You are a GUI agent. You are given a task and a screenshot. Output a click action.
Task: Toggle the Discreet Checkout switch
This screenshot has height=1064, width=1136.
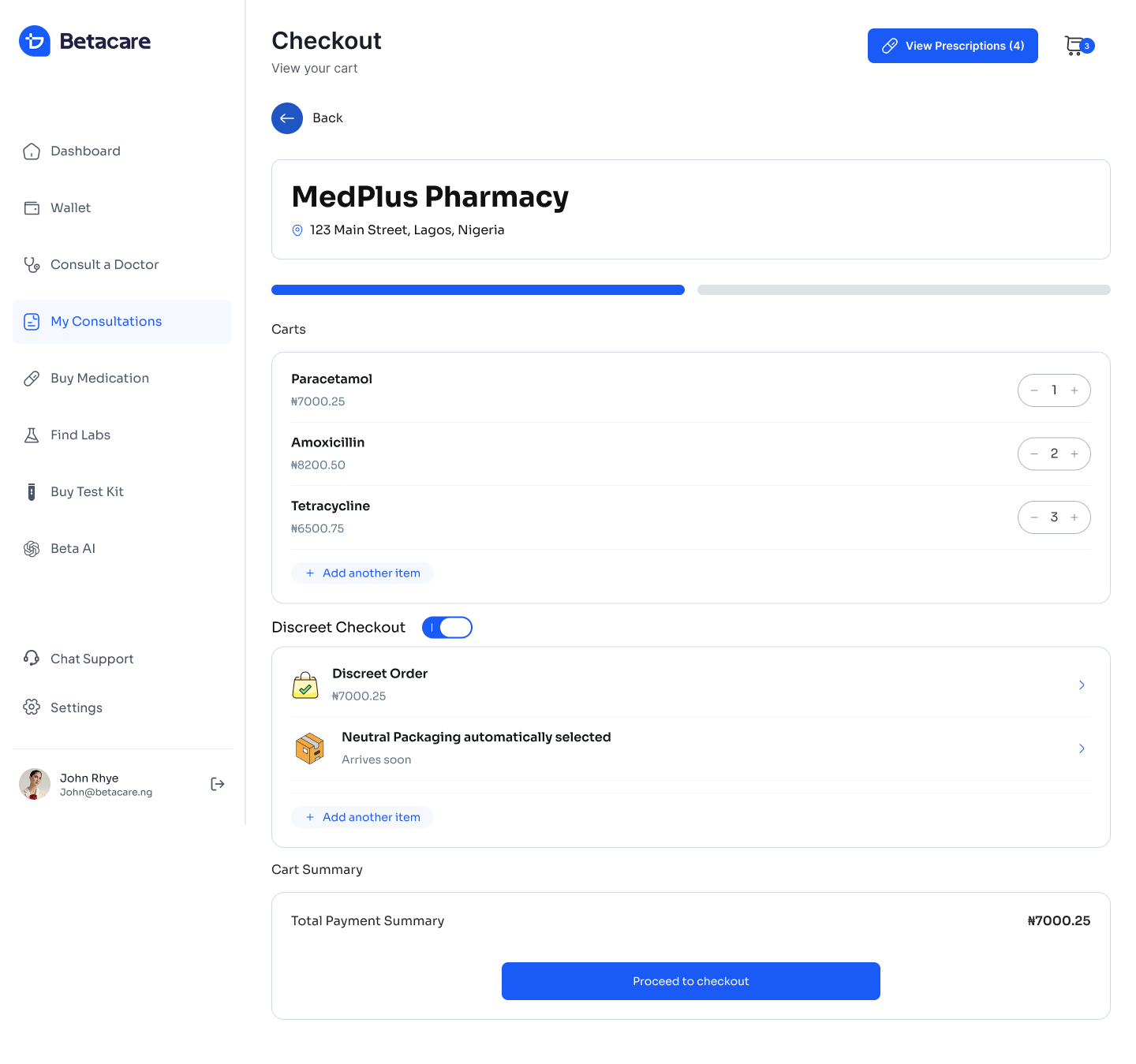447,628
